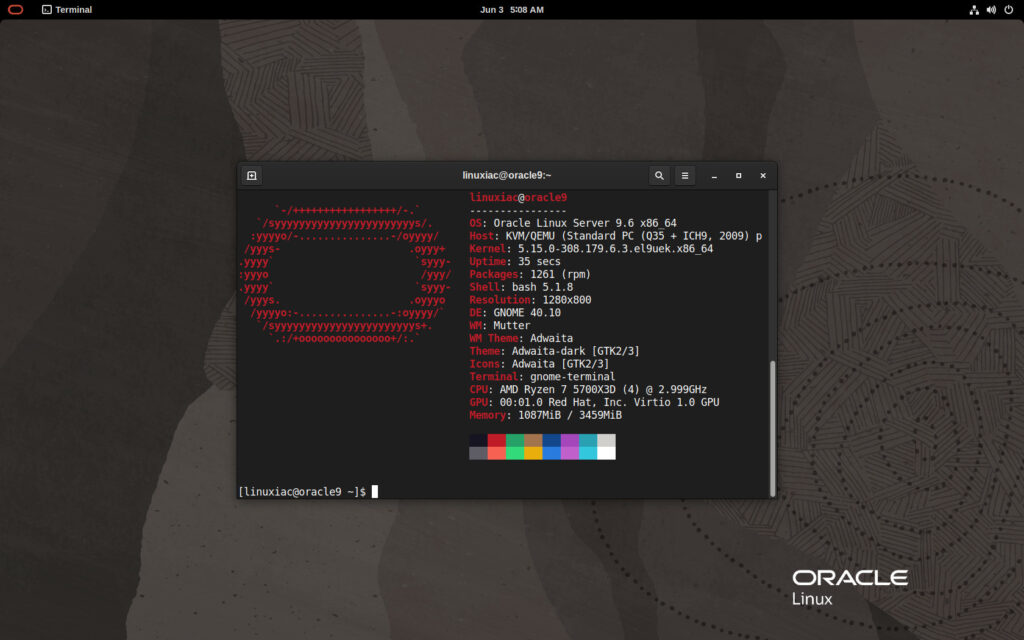This screenshot has width=1024, height=640.
Task: Click the Terminal app icon beside its menu name
Action: point(47,9)
